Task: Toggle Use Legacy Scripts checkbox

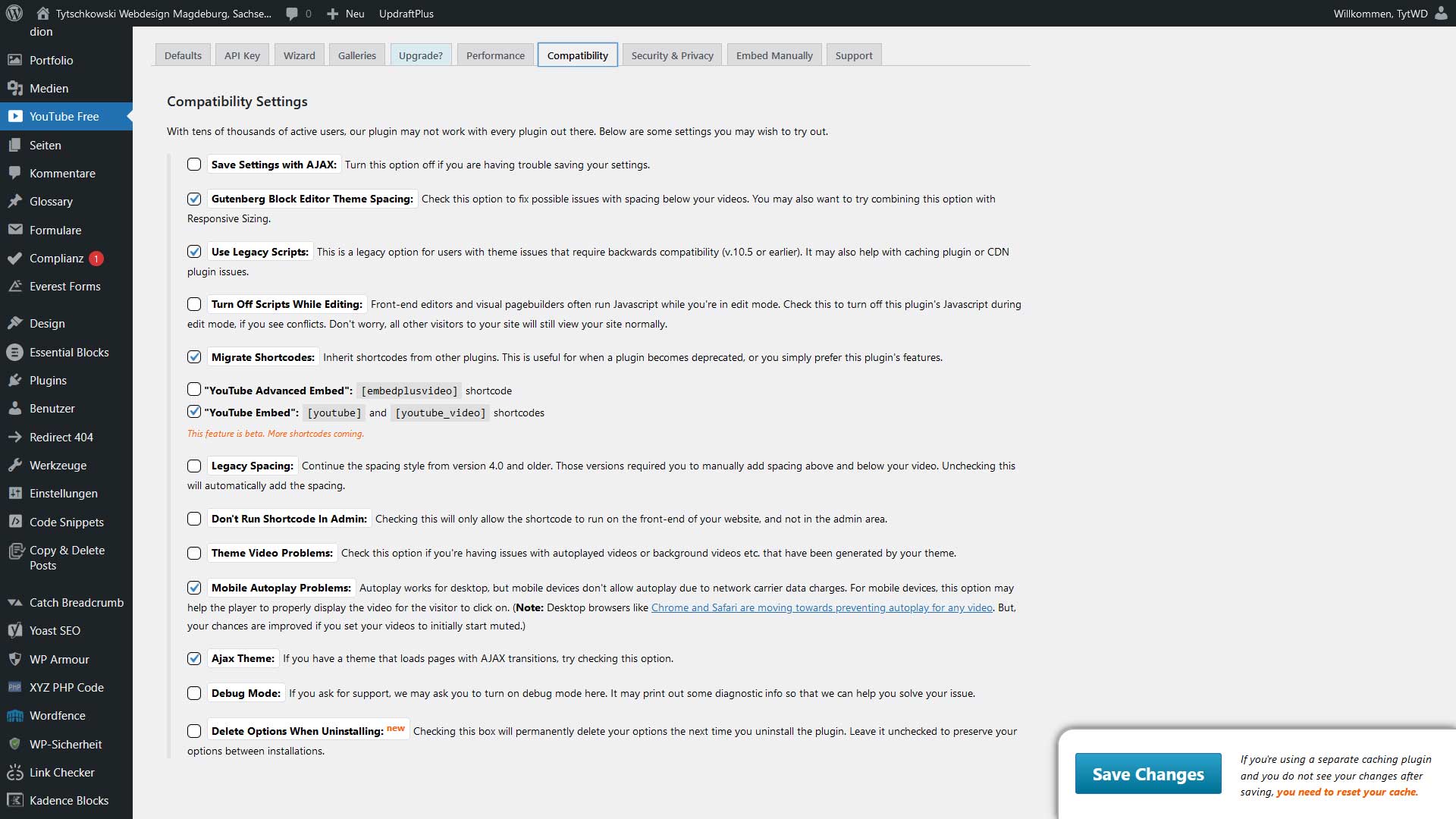Action: [194, 252]
